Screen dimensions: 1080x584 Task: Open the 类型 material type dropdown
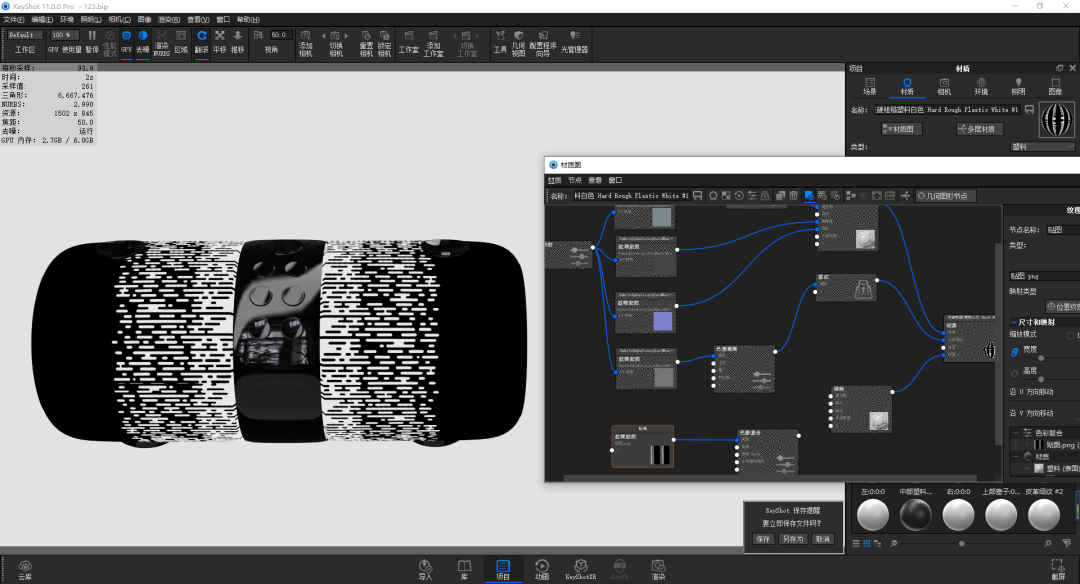(x=1042, y=147)
